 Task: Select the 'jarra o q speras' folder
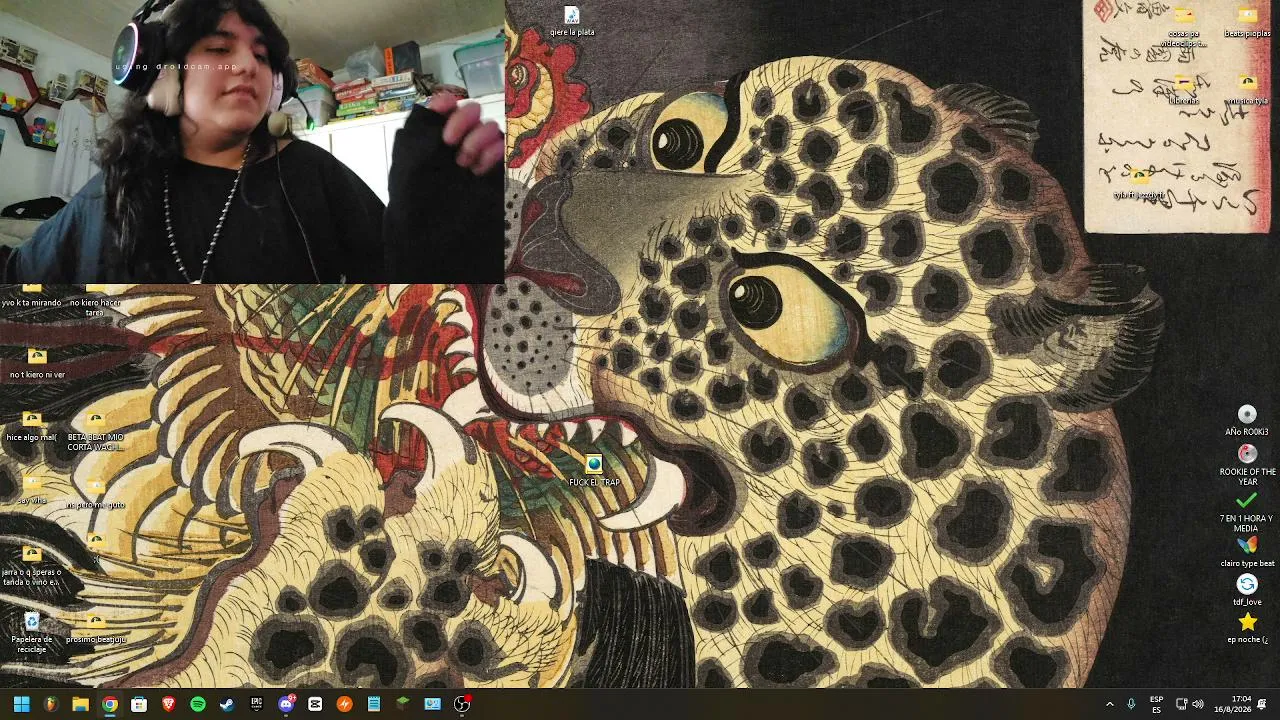click(x=31, y=566)
